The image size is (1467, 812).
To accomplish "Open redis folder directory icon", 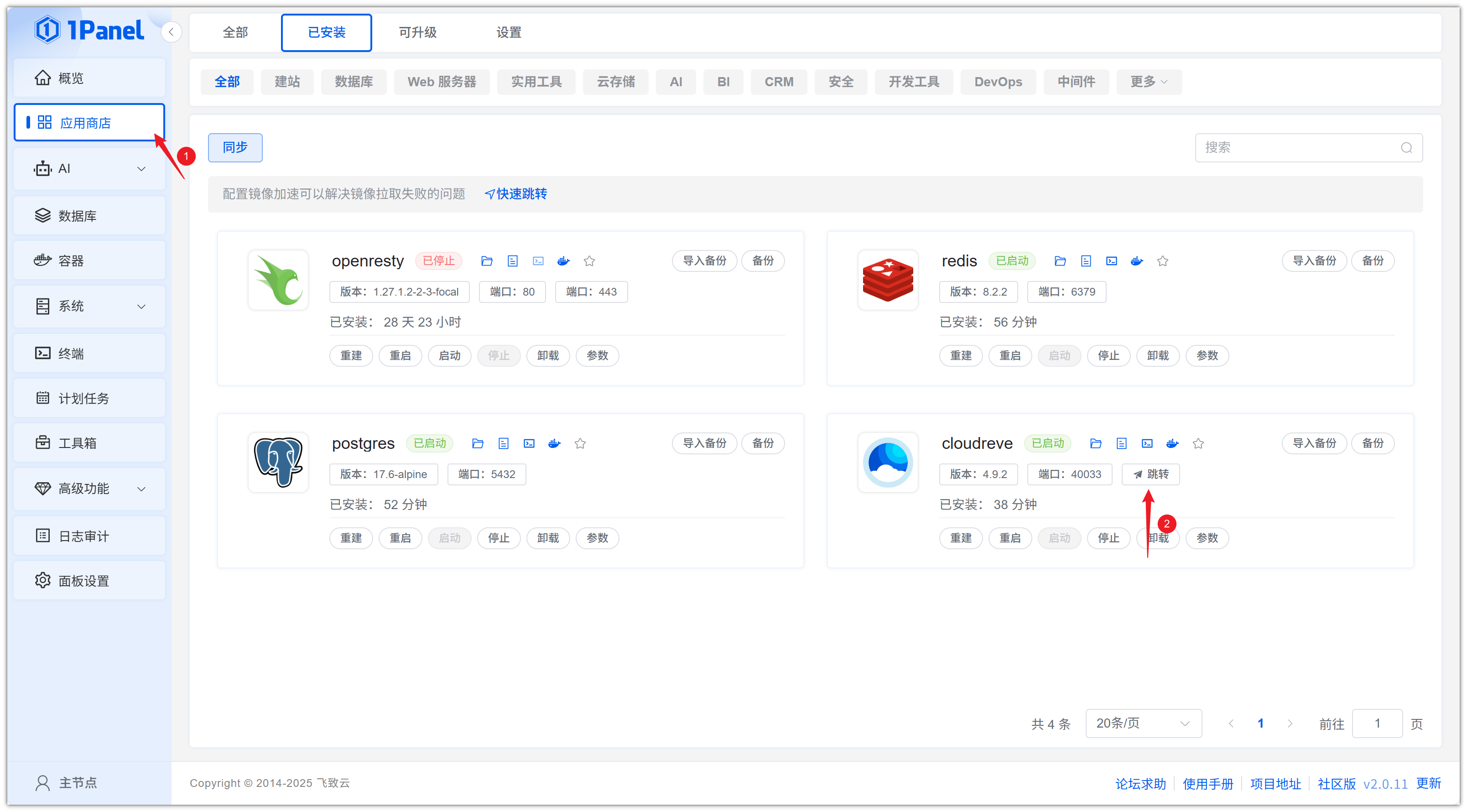I will tap(1060, 261).
